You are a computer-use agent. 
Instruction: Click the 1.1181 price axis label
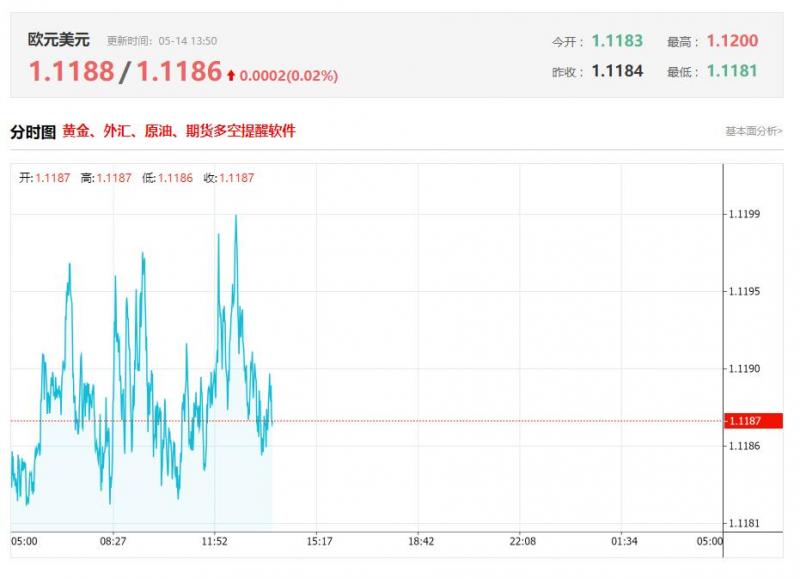[744, 523]
